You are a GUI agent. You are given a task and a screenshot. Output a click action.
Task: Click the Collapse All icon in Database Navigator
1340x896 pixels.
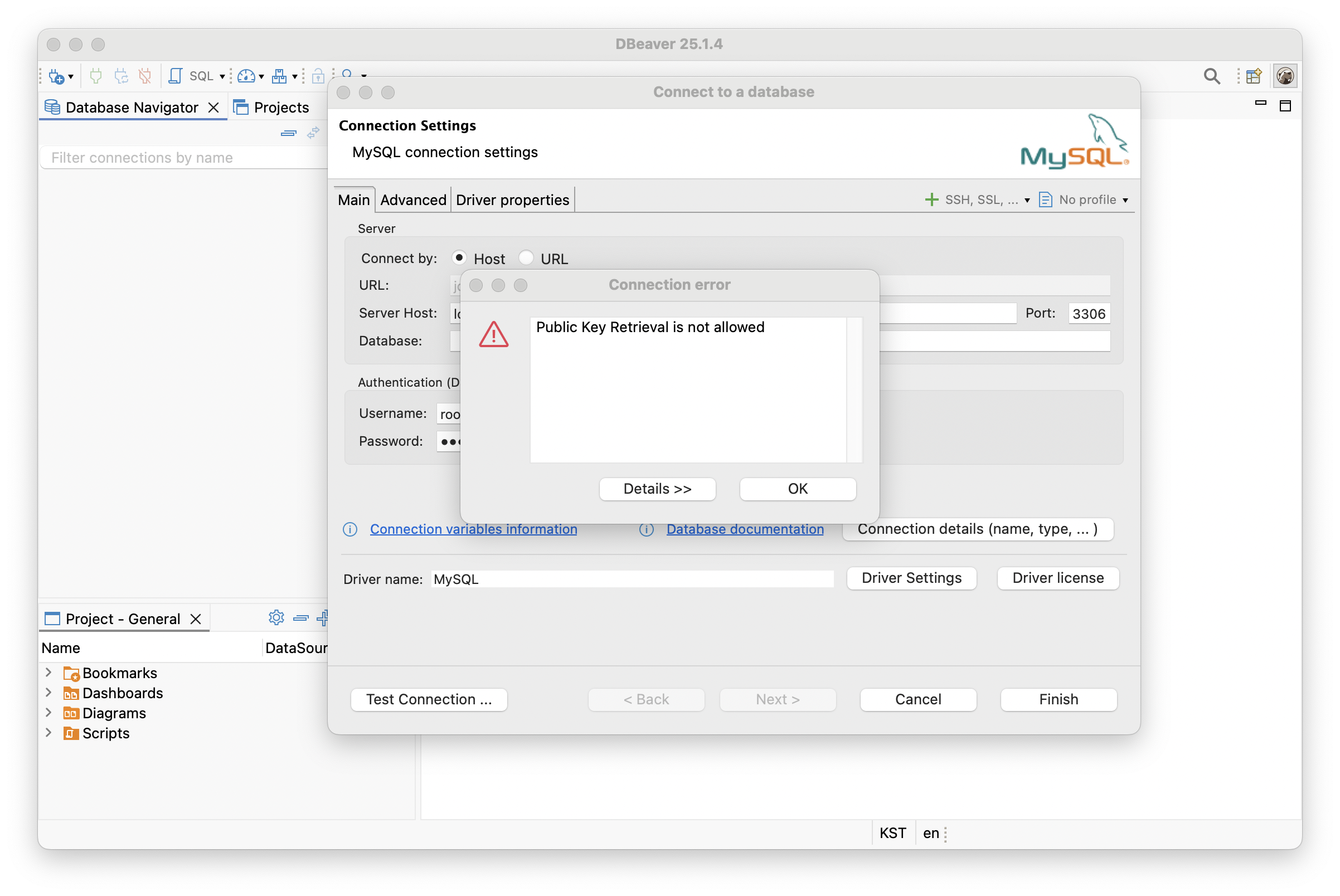(289, 133)
